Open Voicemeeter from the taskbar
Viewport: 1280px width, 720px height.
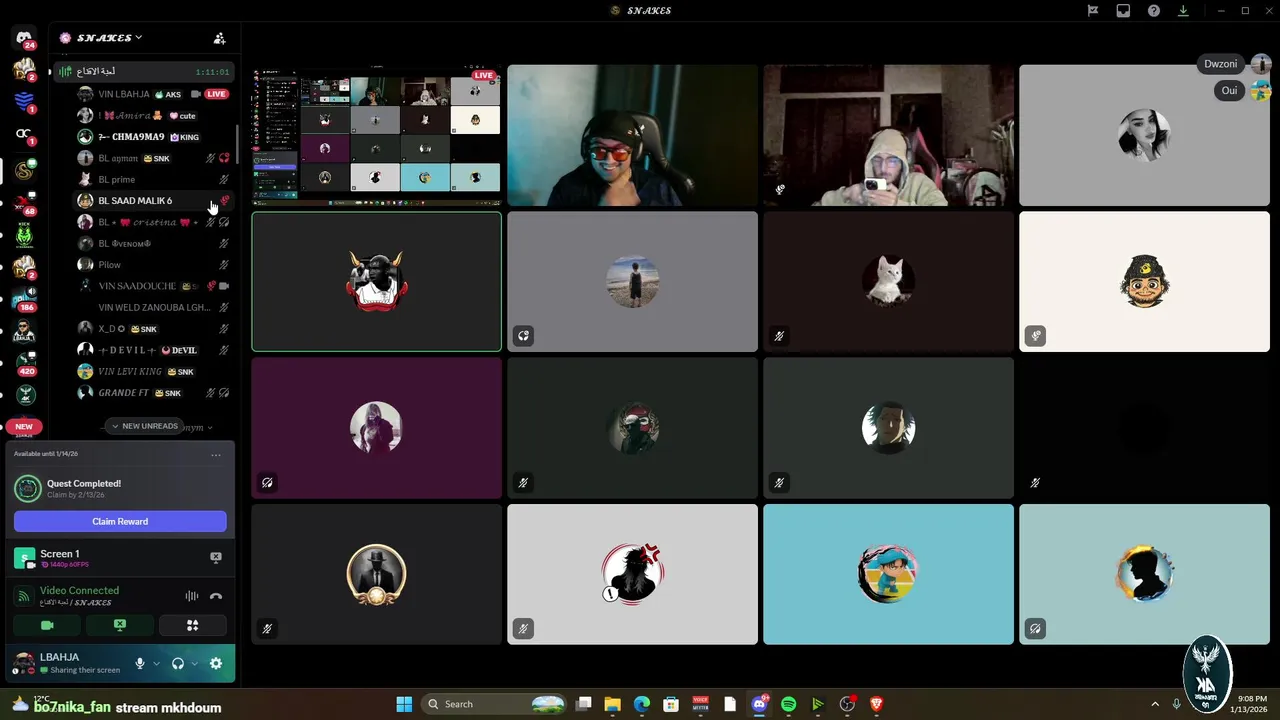click(x=701, y=704)
